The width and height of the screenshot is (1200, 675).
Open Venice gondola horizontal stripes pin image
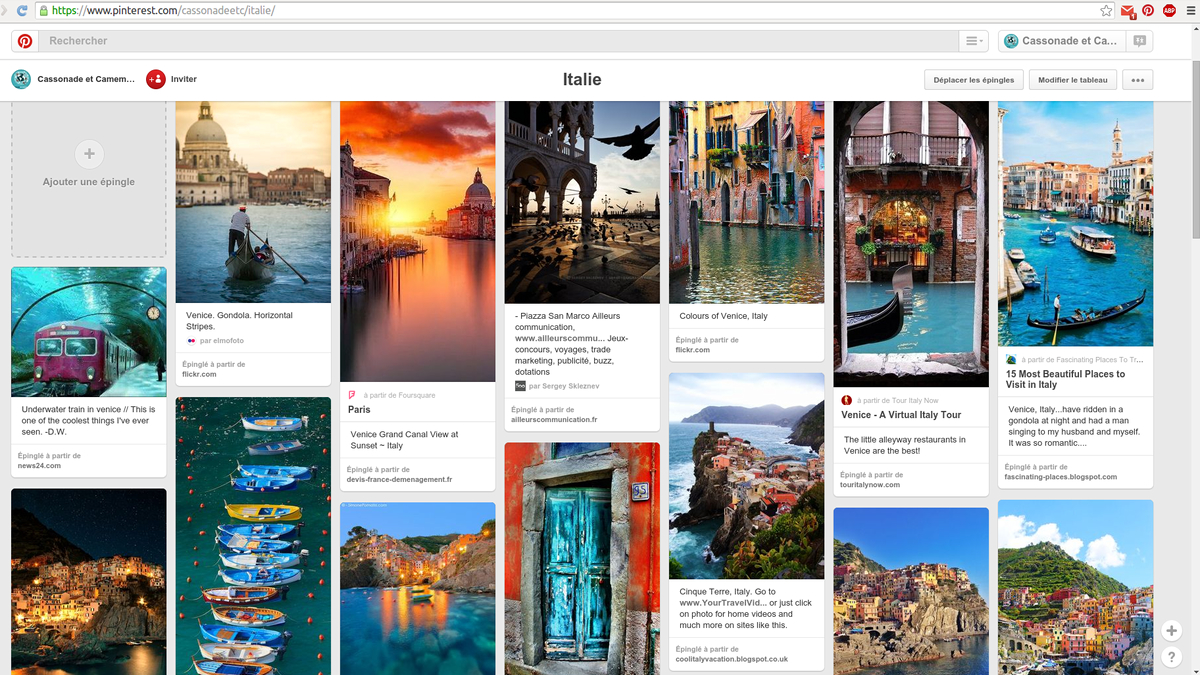click(253, 202)
